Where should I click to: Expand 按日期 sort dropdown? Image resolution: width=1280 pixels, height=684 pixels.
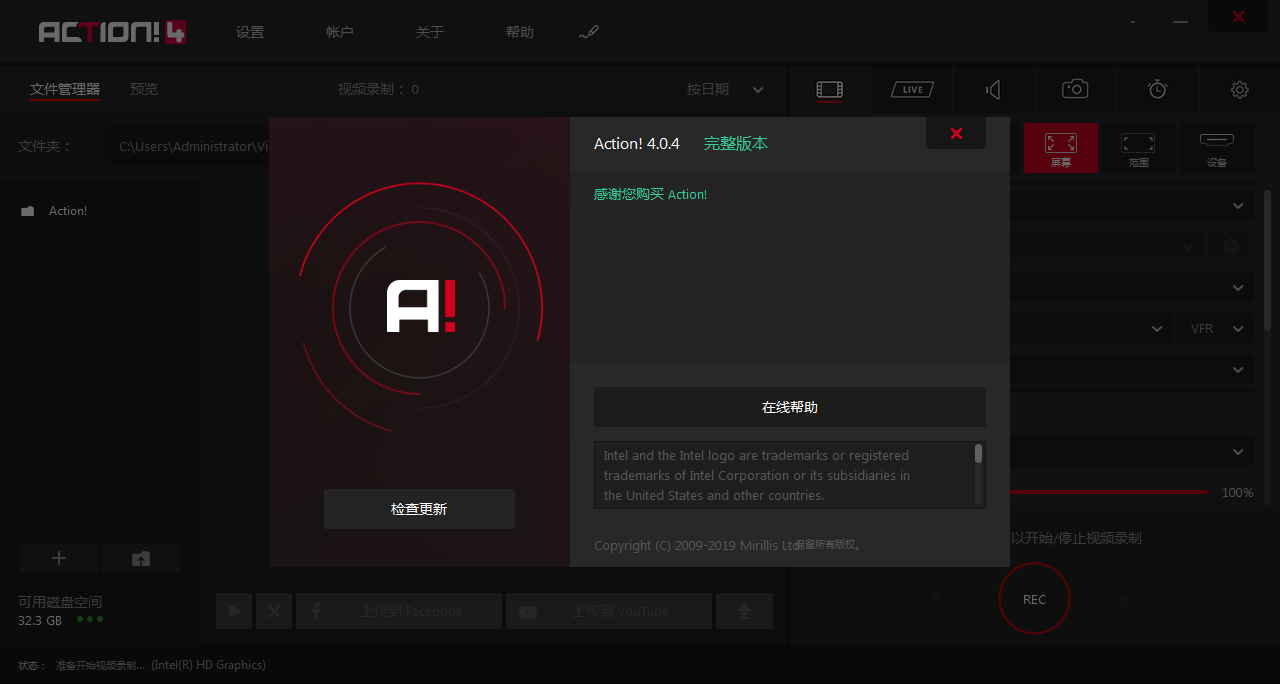[725, 89]
